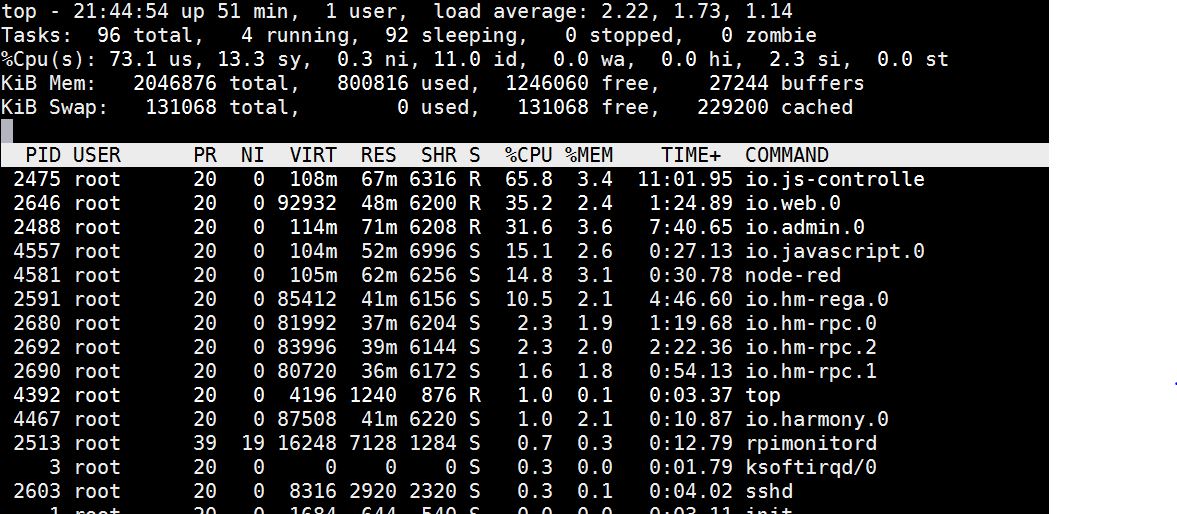The image size is (1177, 514).
Task: Select the io.javascript.0 process name
Action: click(835, 251)
